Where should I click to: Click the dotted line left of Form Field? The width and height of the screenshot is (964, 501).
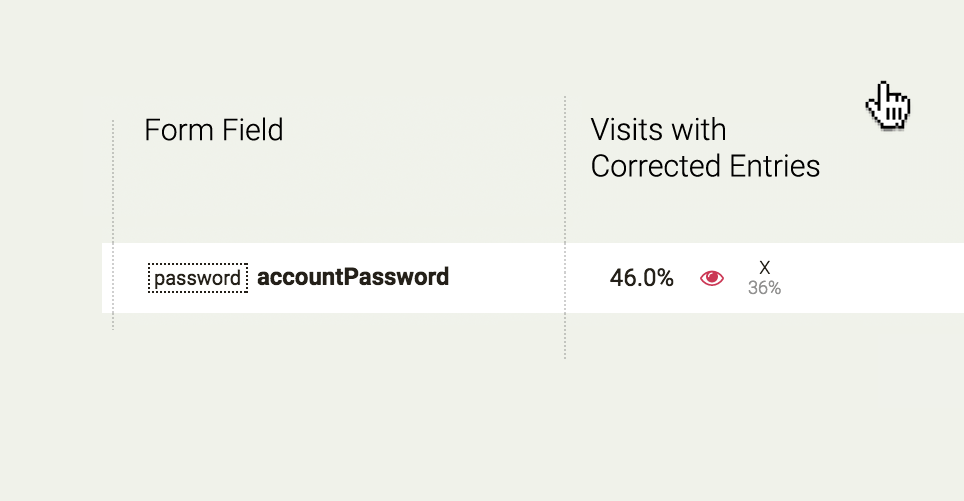point(113,225)
